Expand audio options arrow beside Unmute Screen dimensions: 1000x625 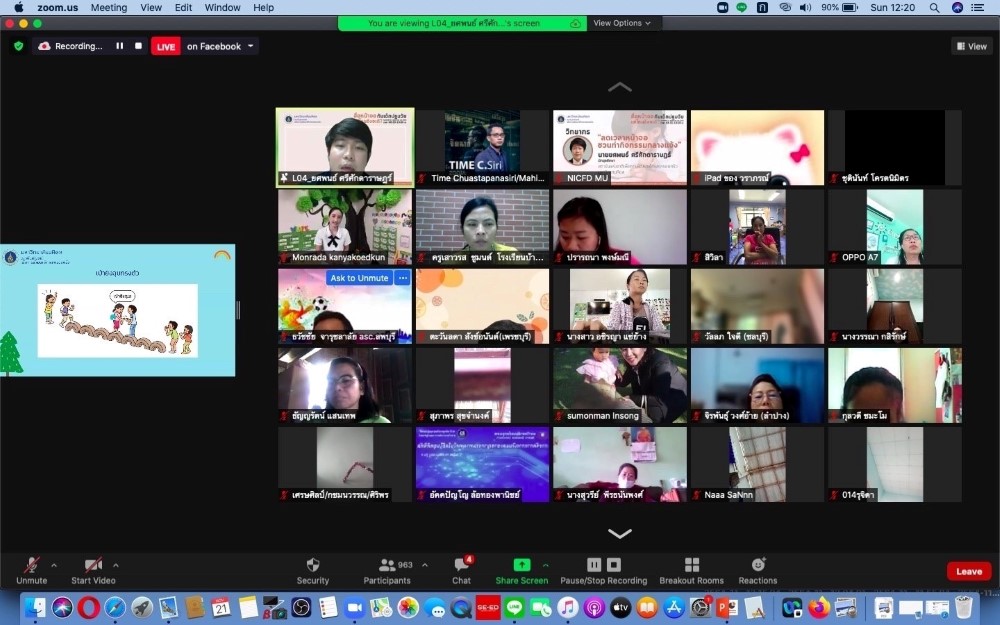[54, 565]
